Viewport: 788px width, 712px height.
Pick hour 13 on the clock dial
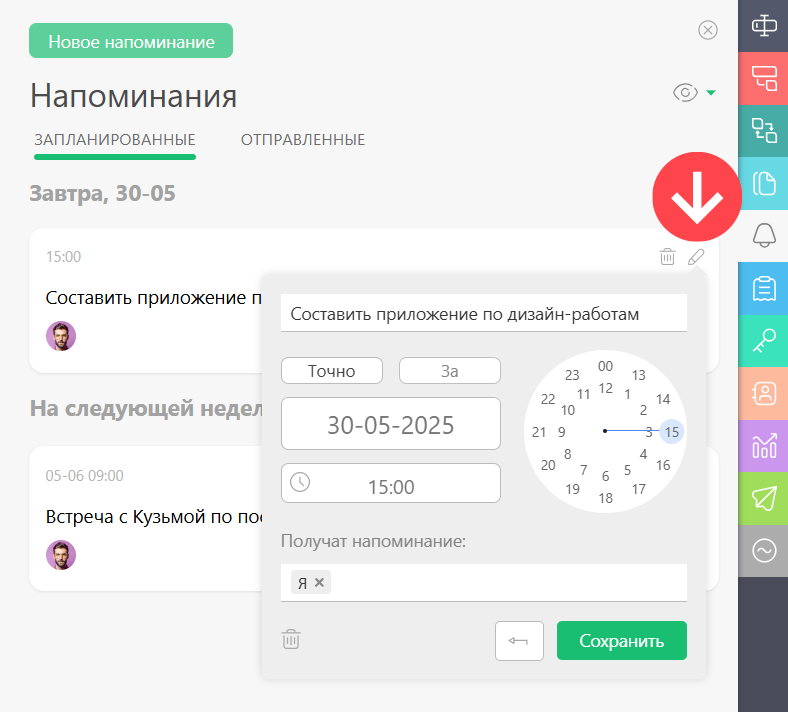pyautogui.click(x=638, y=375)
